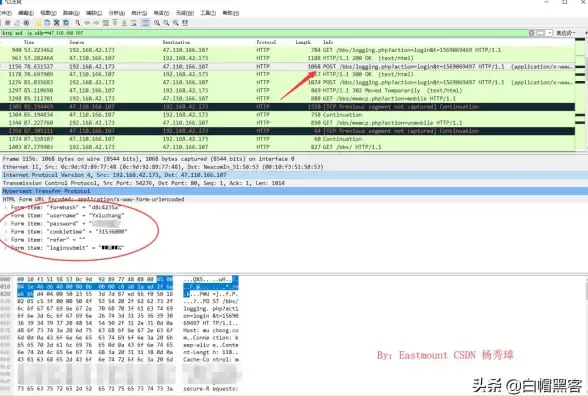Open the filter Expression builder (表达式…)
This screenshot has width=588, height=396.
(565, 33)
